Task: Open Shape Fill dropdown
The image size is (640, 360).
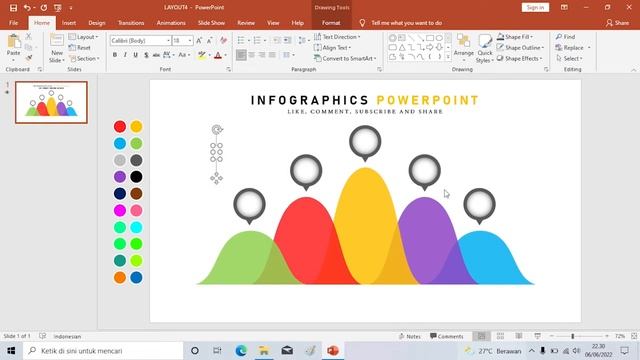Action: point(515,37)
